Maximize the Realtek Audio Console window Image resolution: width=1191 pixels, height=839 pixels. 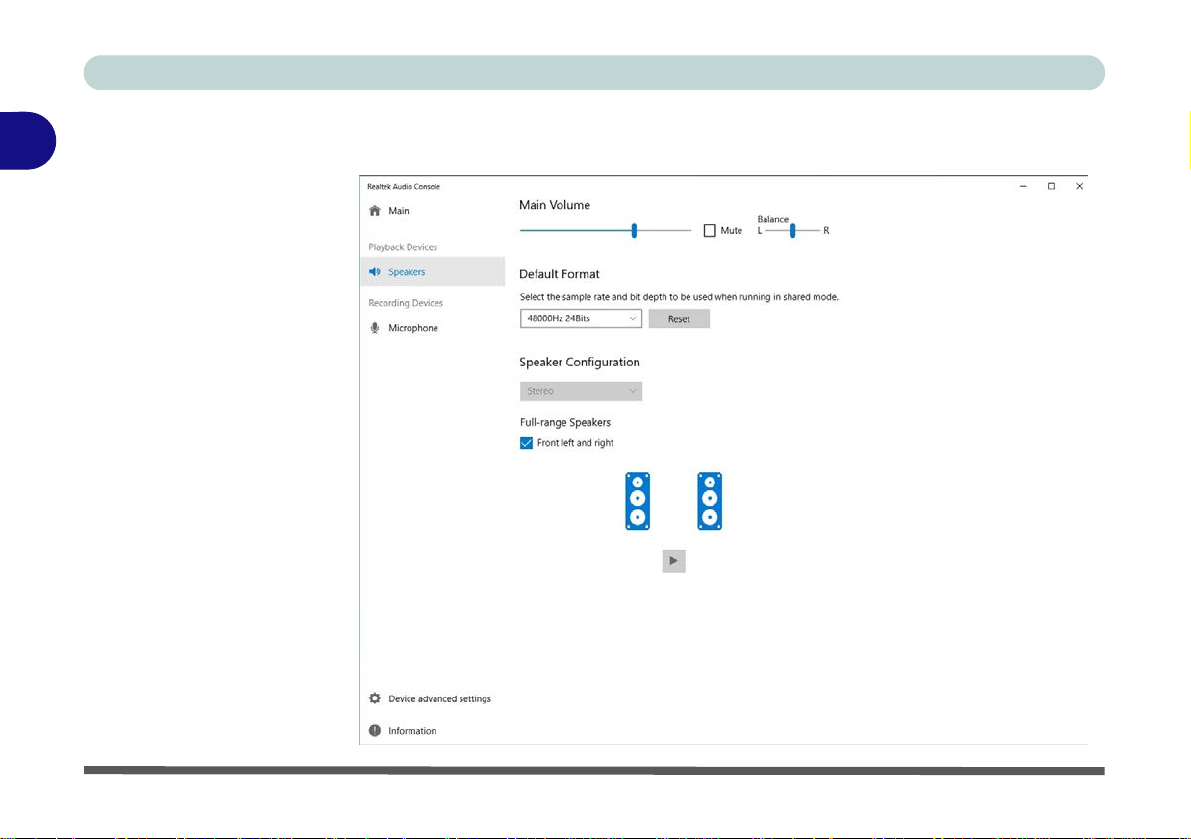(x=1051, y=186)
